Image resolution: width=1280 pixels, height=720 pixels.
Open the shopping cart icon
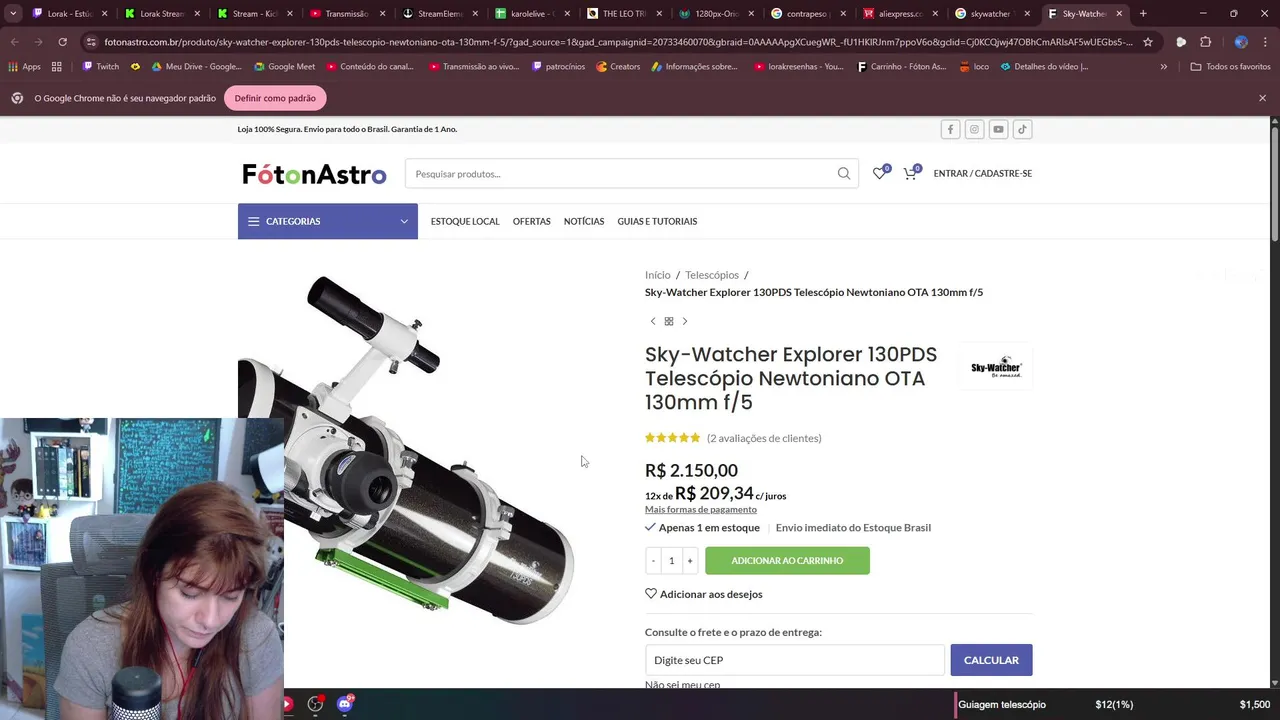910,173
